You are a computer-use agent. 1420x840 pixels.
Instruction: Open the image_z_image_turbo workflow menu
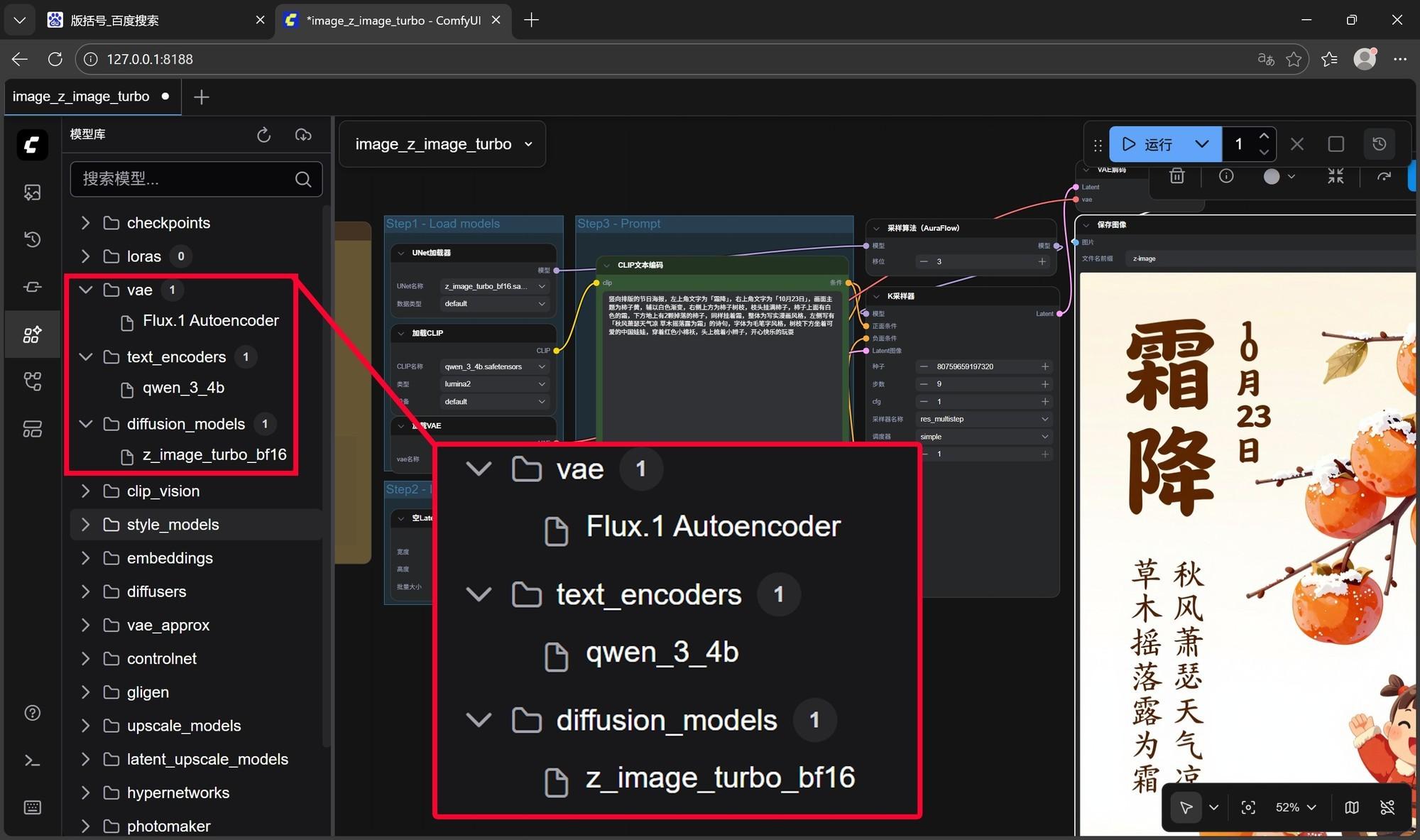(442, 144)
